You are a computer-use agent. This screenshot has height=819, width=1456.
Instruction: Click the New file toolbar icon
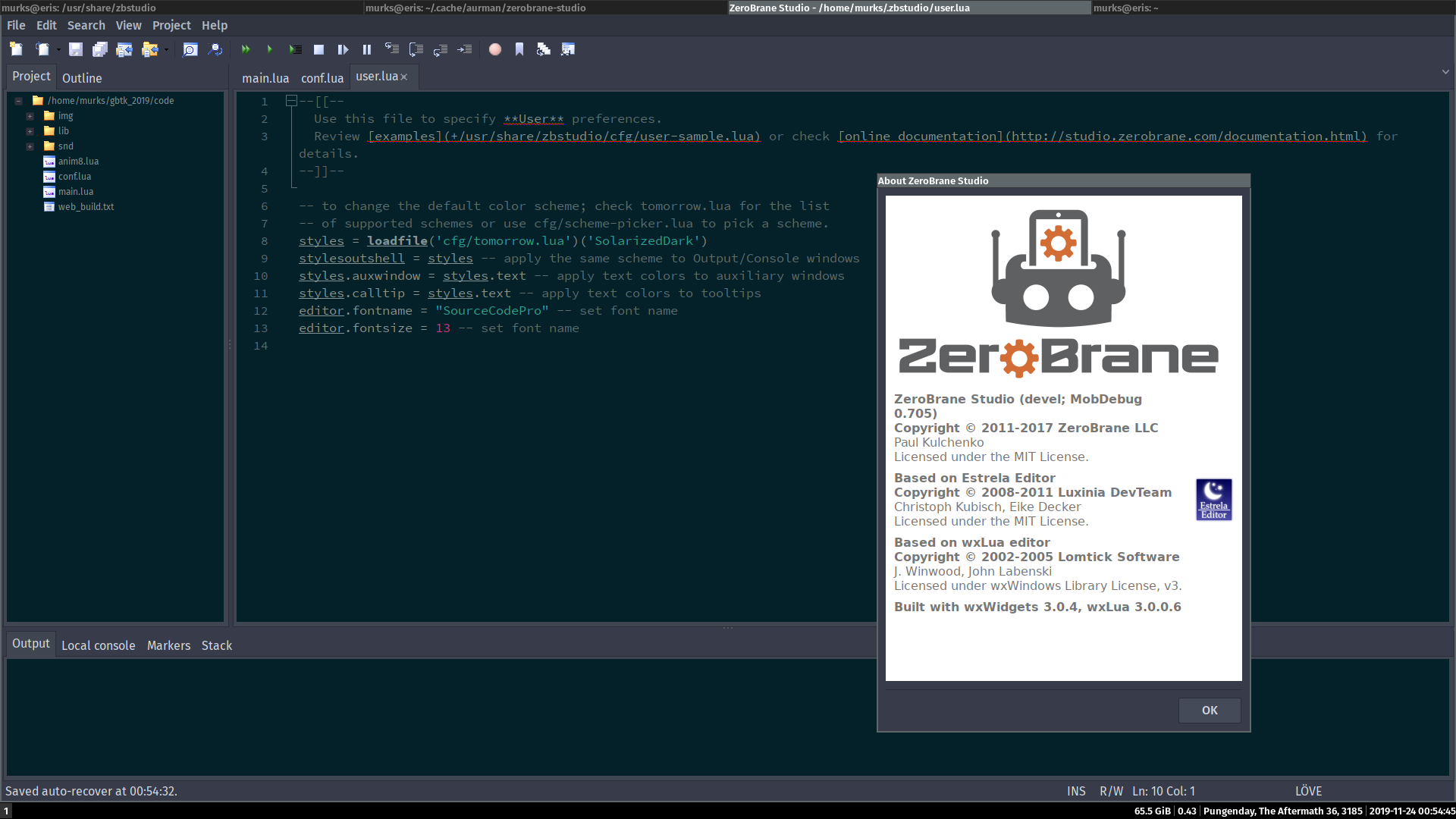pyautogui.click(x=16, y=49)
